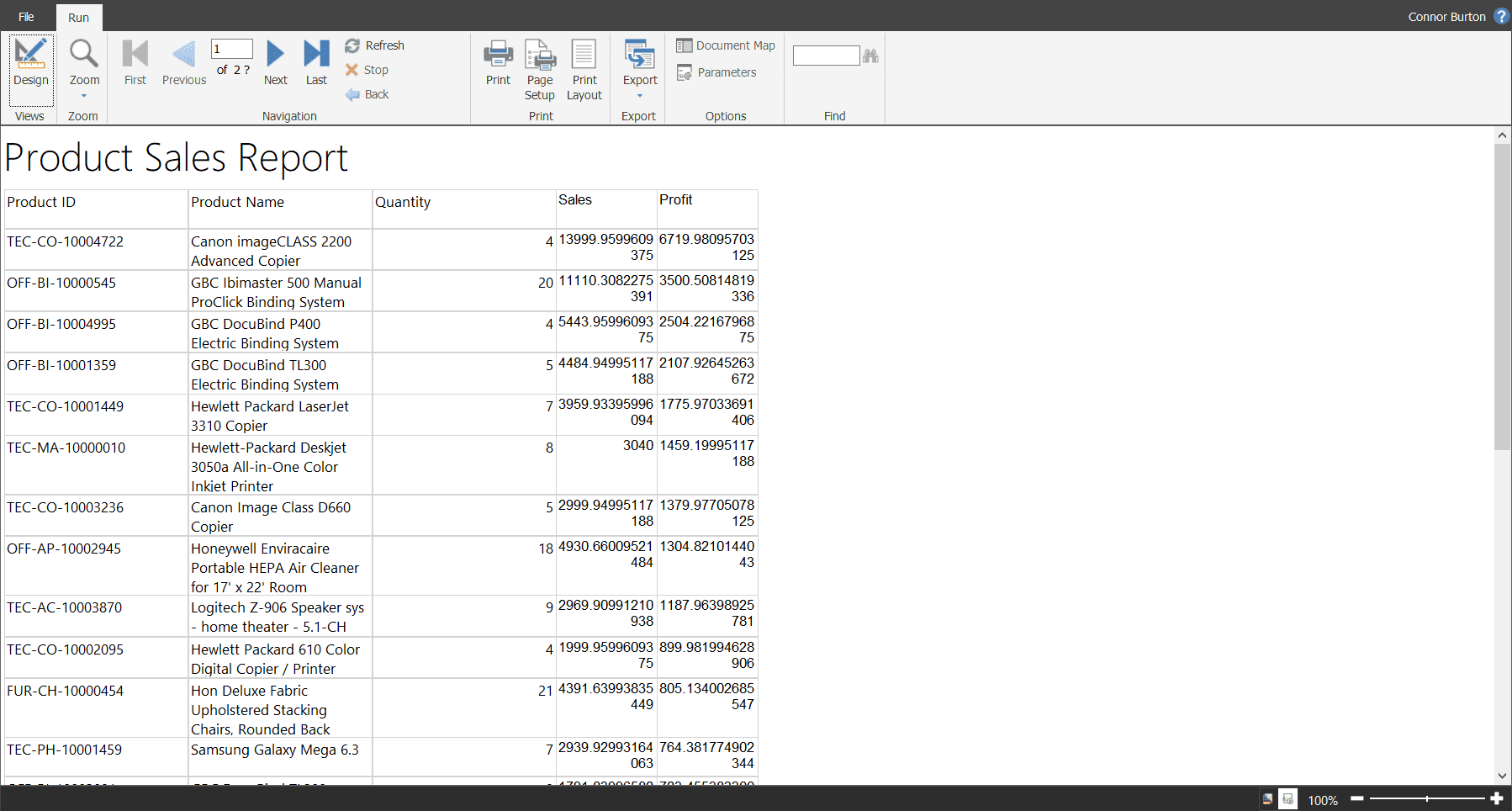This screenshot has width=1512, height=811.
Task: Select cell TEC-CO-10002095
Action: (x=96, y=658)
